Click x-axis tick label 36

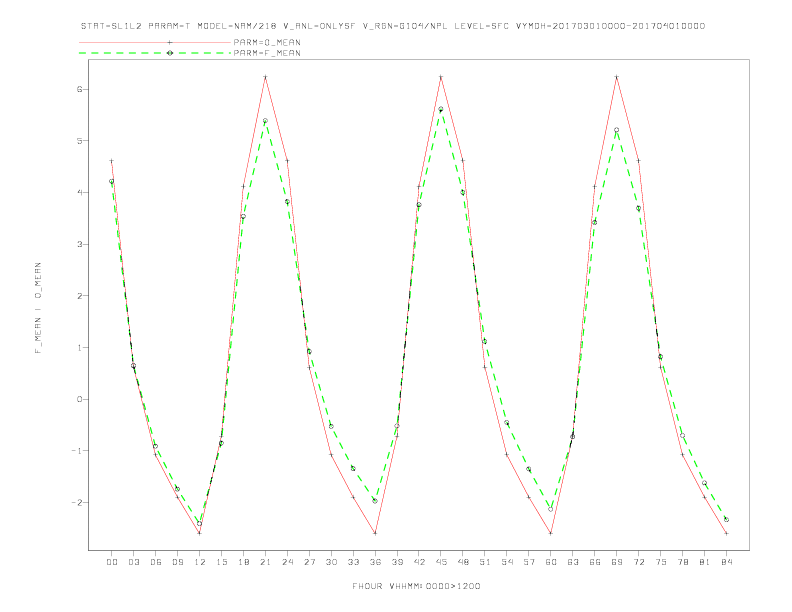click(x=375, y=562)
